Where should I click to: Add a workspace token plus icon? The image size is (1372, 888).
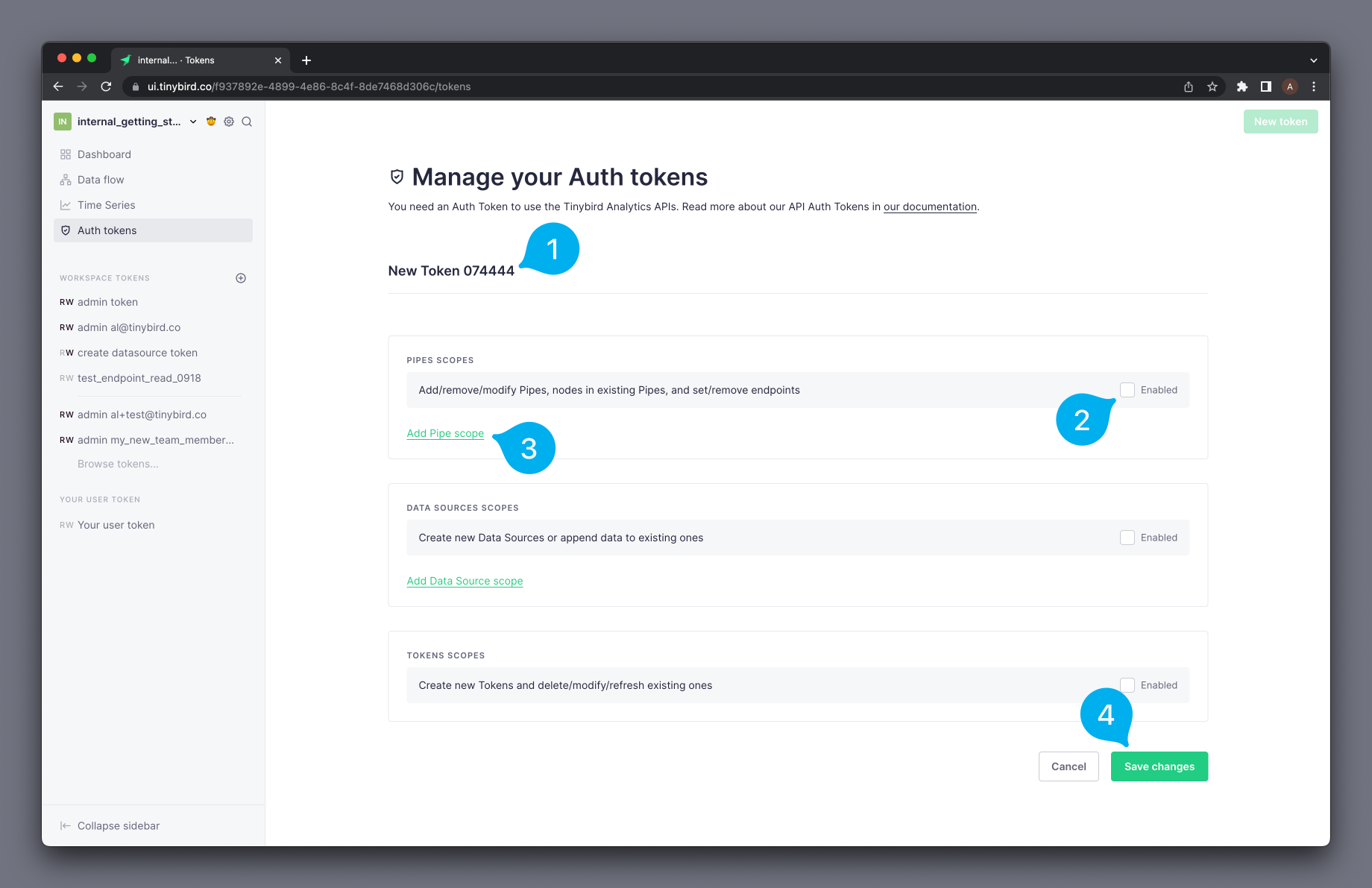[x=241, y=278]
